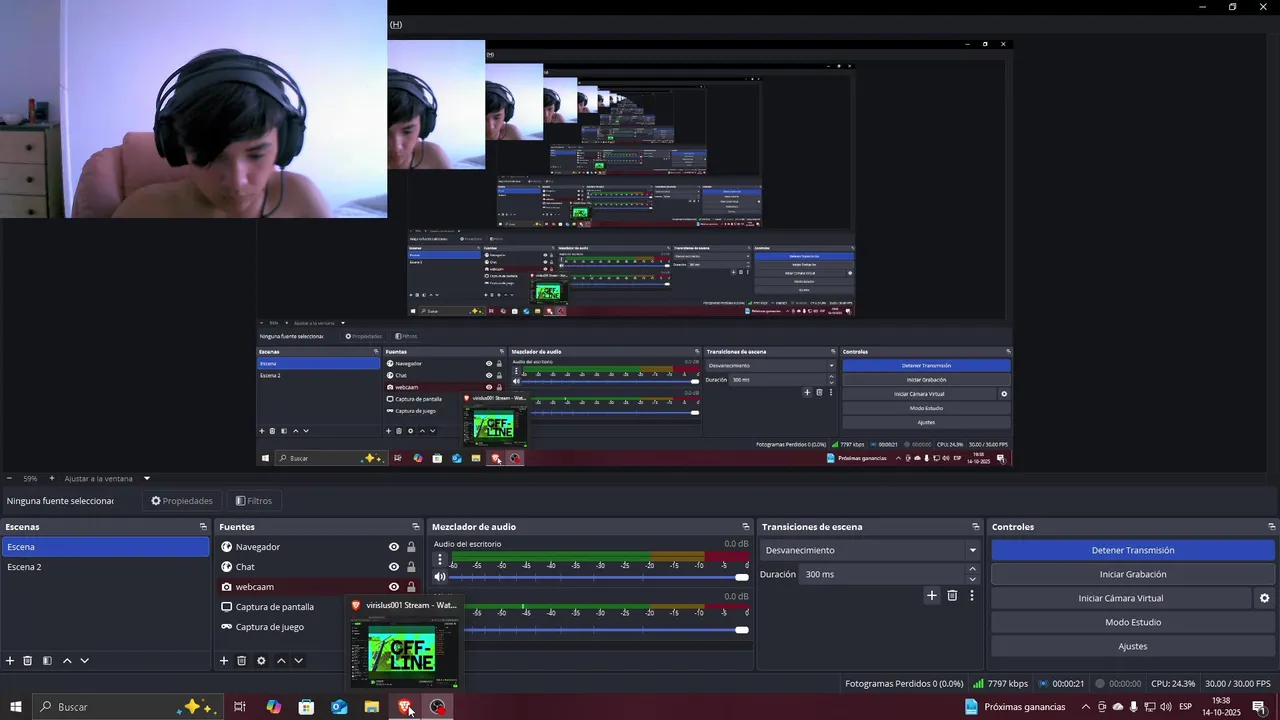This screenshot has width=1280, height=720.
Task: Move source up arrow in Fuentes toolbar
Action: click(281, 661)
